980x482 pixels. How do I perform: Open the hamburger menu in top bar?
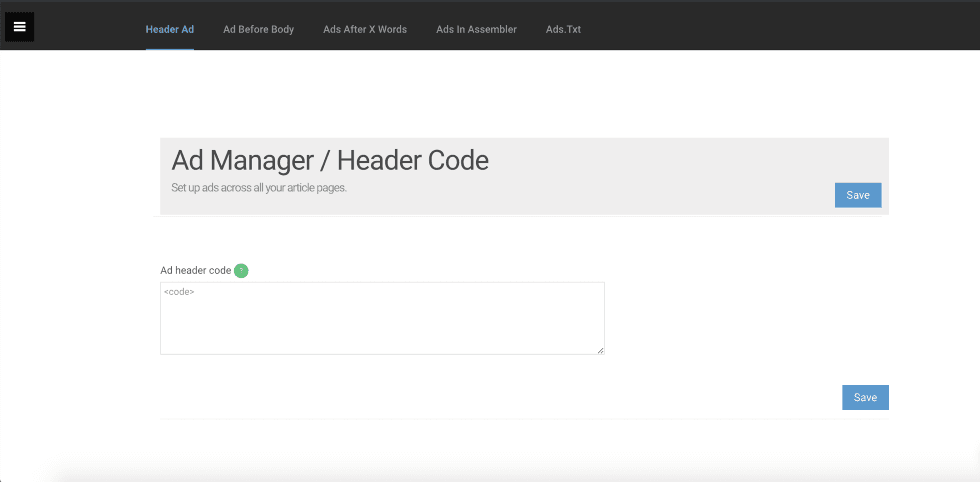19,27
